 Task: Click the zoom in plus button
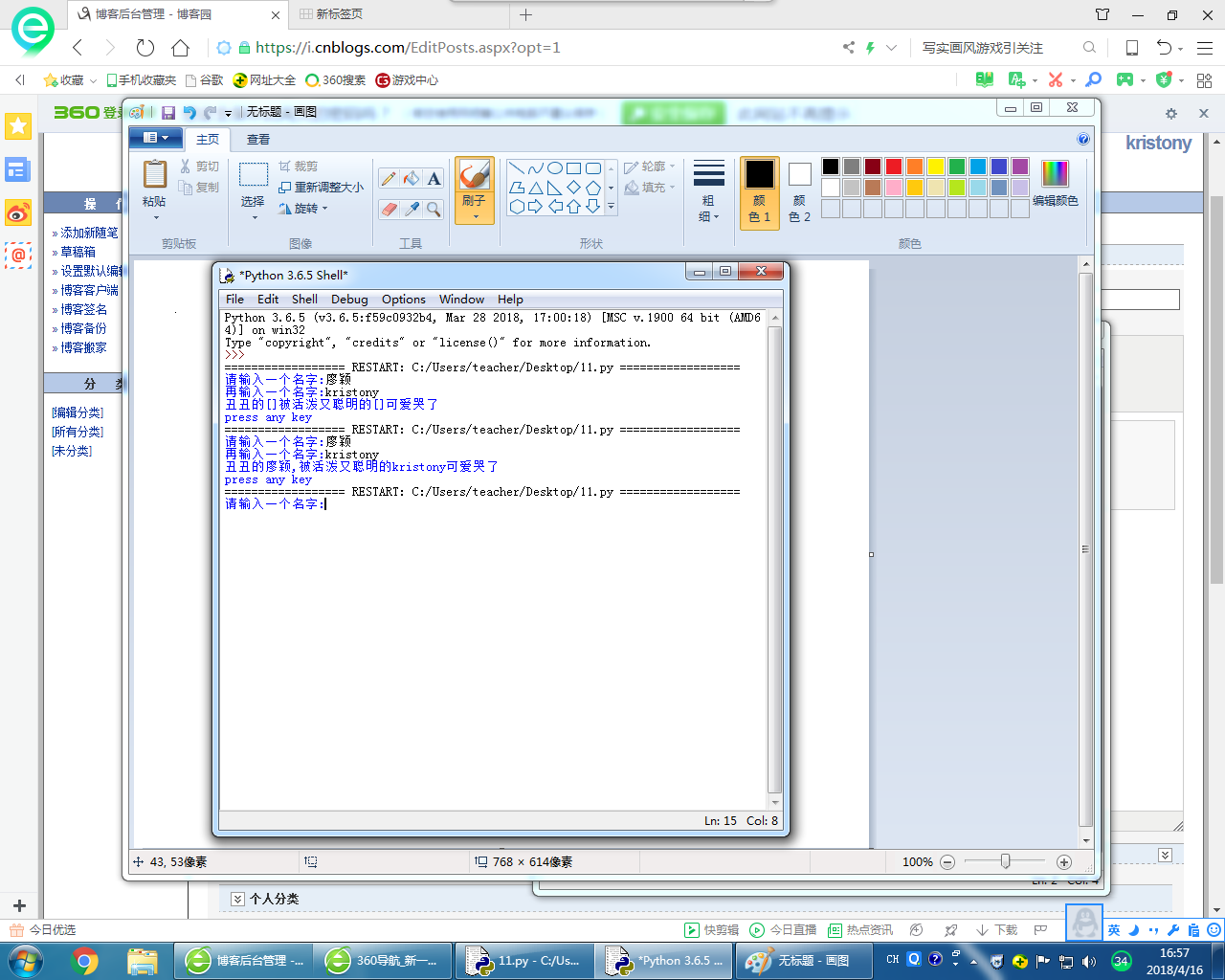(1063, 862)
